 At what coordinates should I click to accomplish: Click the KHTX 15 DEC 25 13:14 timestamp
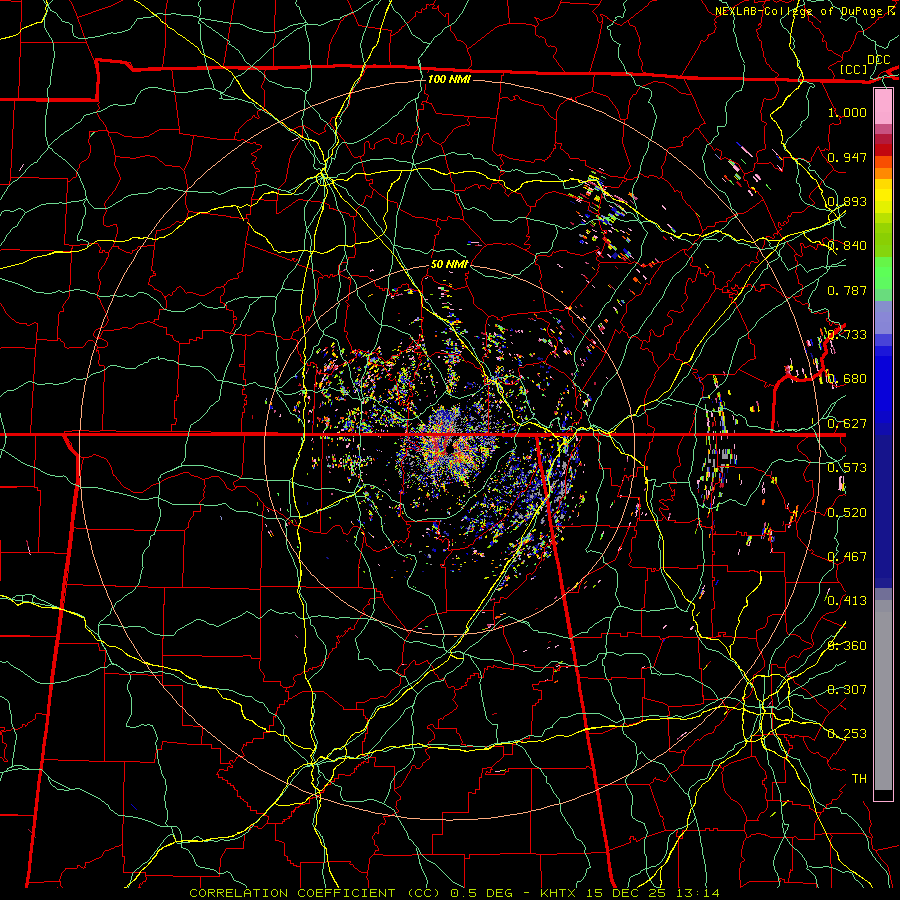(629, 893)
